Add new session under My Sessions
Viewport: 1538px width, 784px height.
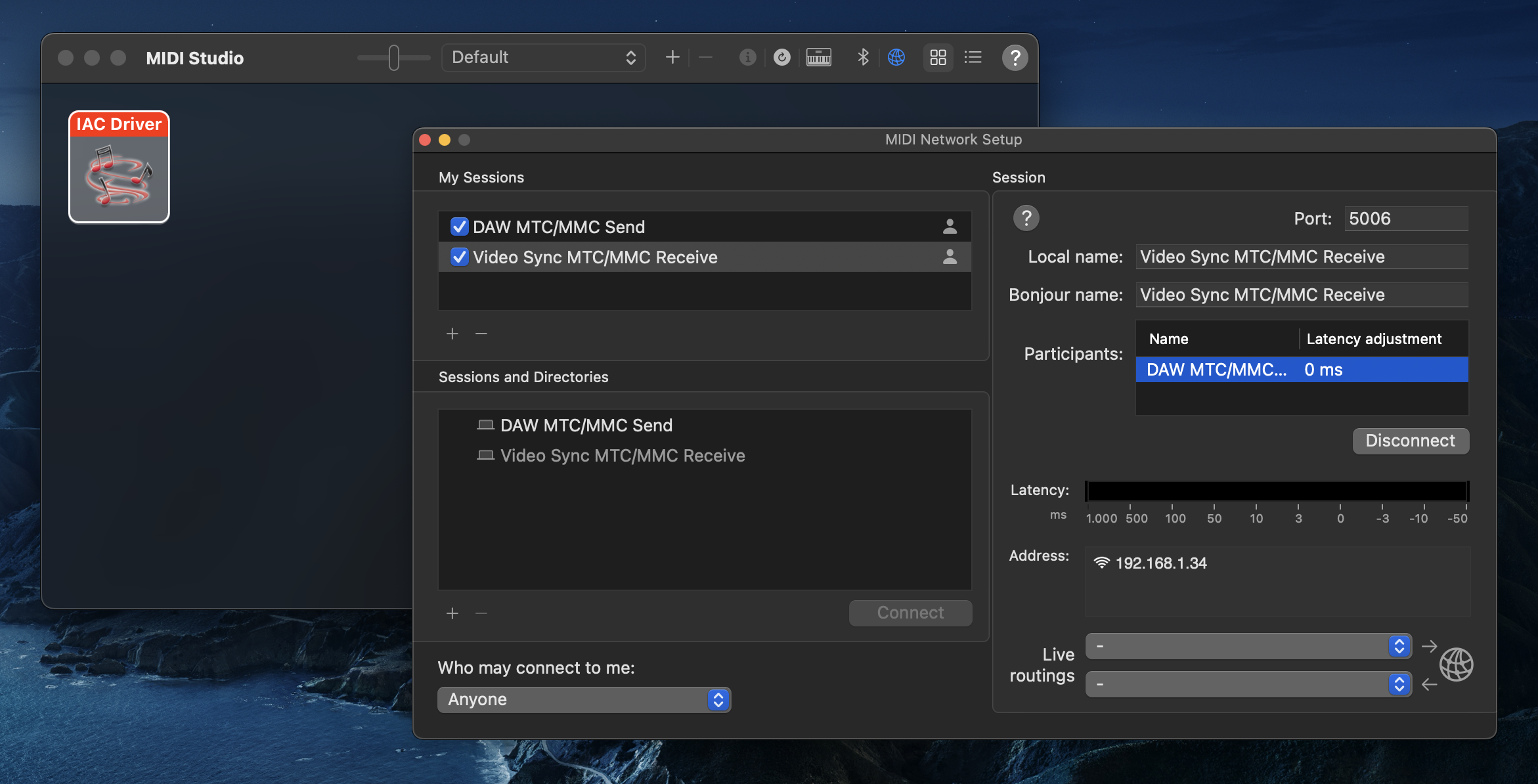coord(452,334)
